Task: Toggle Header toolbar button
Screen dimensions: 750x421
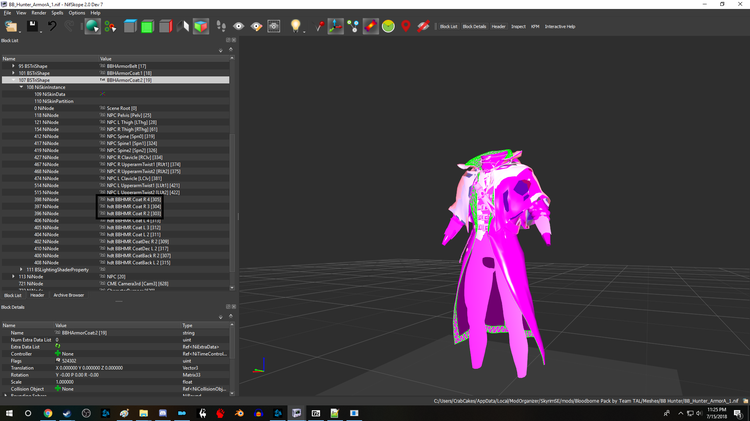Action: (x=498, y=27)
